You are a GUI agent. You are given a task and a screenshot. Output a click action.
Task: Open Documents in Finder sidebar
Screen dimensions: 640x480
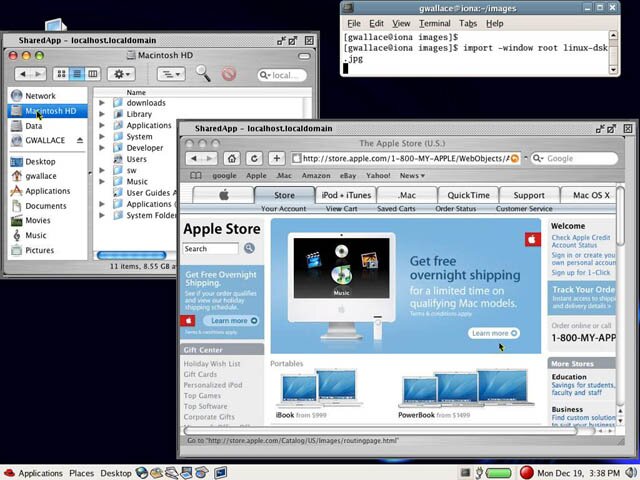[47, 206]
